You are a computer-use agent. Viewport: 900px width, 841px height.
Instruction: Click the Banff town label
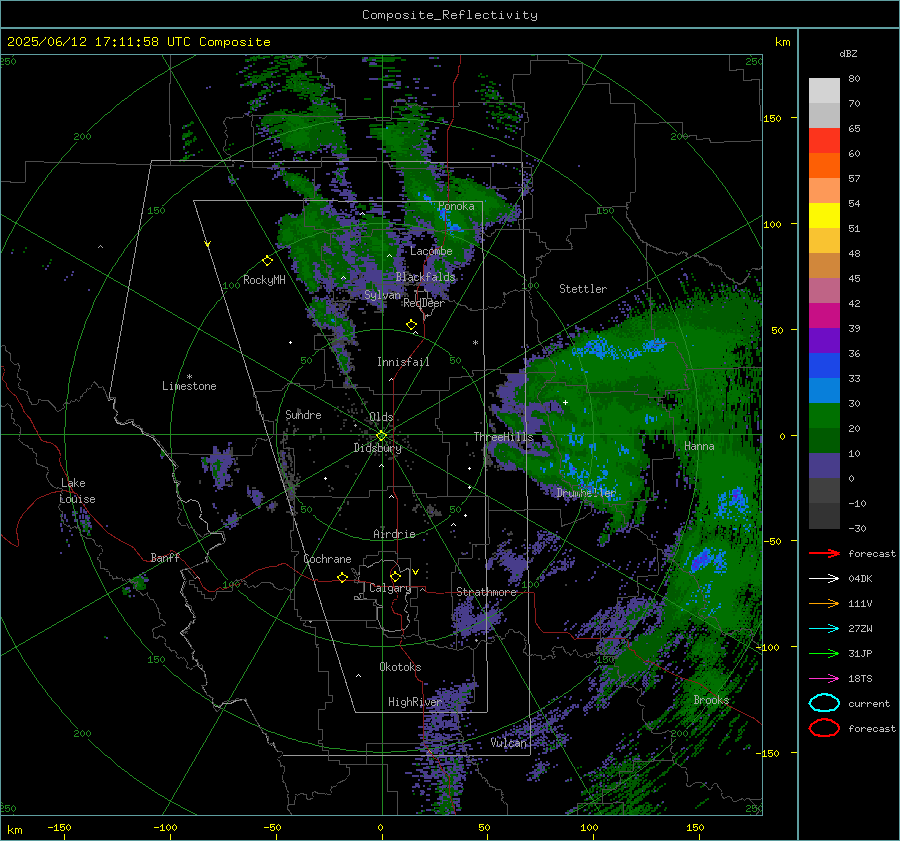(x=165, y=557)
